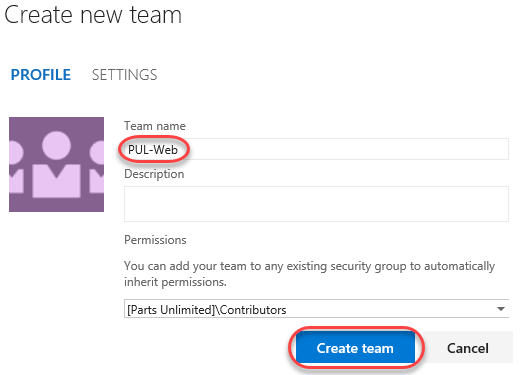The height and width of the screenshot is (375, 529).
Task: Click the Create team button
Action: point(355,348)
